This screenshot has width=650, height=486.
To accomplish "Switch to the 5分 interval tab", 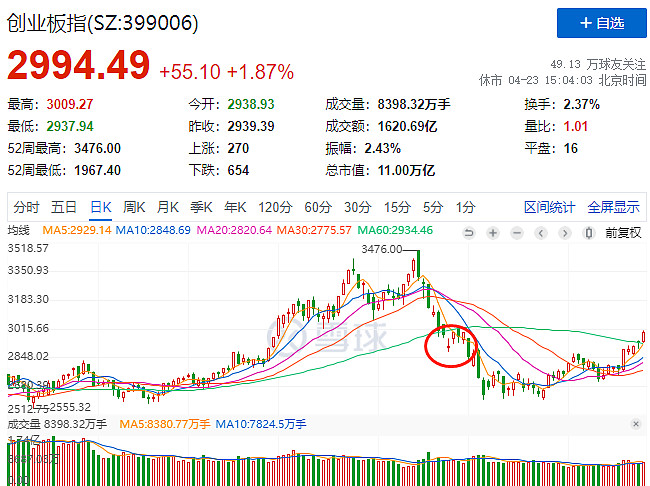I will 433,207.
